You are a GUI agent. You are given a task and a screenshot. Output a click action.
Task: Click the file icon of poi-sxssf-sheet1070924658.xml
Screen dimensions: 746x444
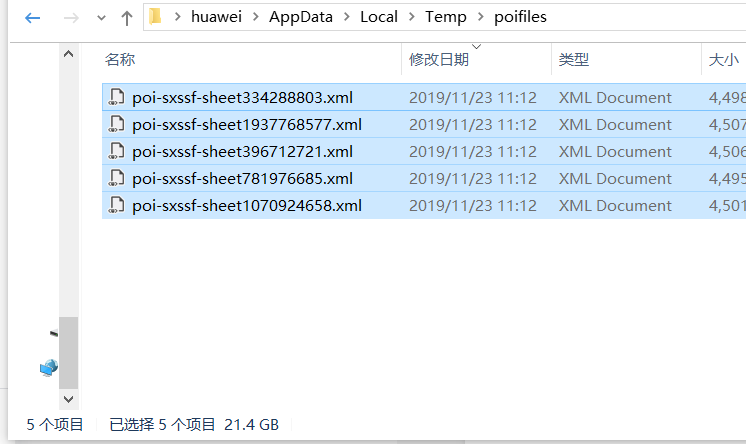pyautogui.click(x=116, y=206)
